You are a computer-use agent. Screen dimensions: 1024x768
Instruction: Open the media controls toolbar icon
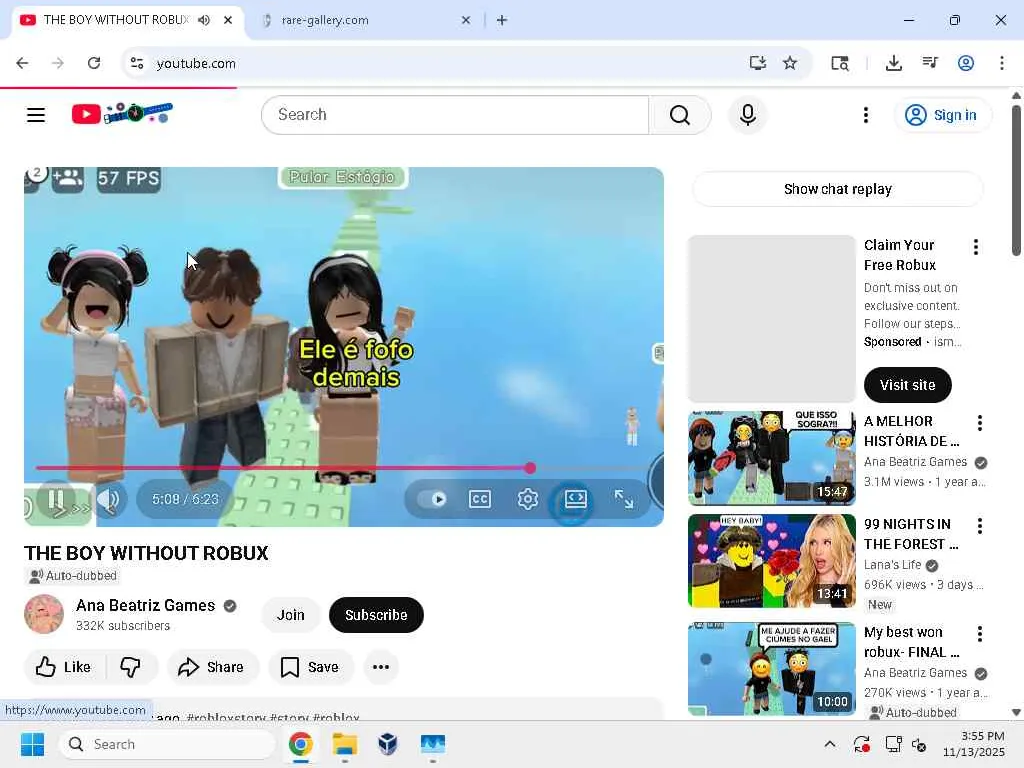pos(930,63)
